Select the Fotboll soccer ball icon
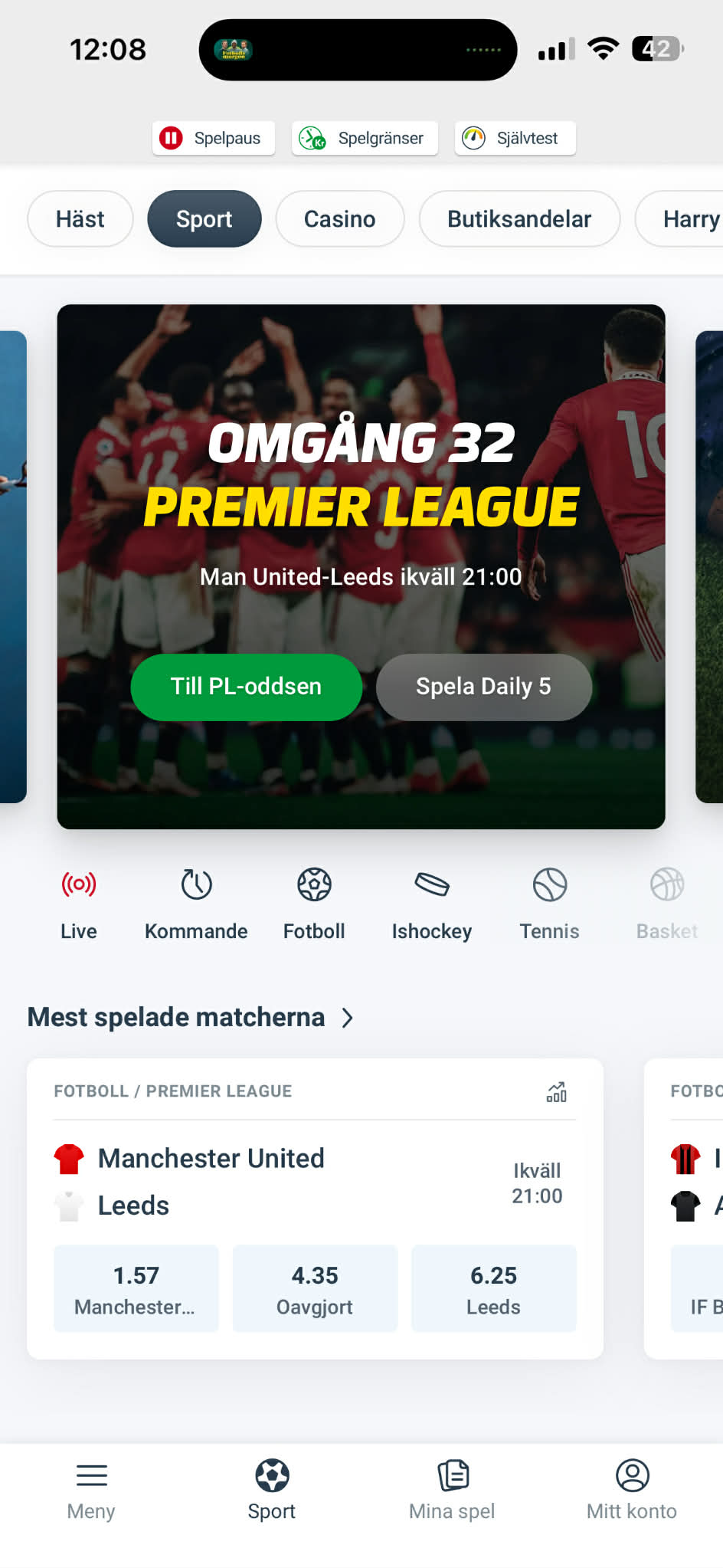Screen dimensions: 723x1568 (x=314, y=885)
